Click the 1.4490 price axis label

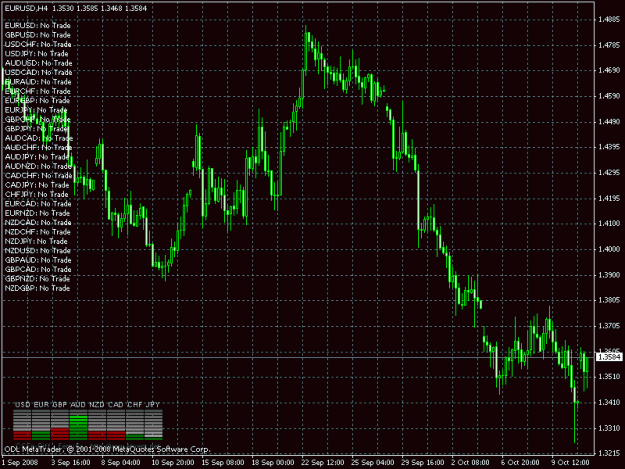pos(609,122)
